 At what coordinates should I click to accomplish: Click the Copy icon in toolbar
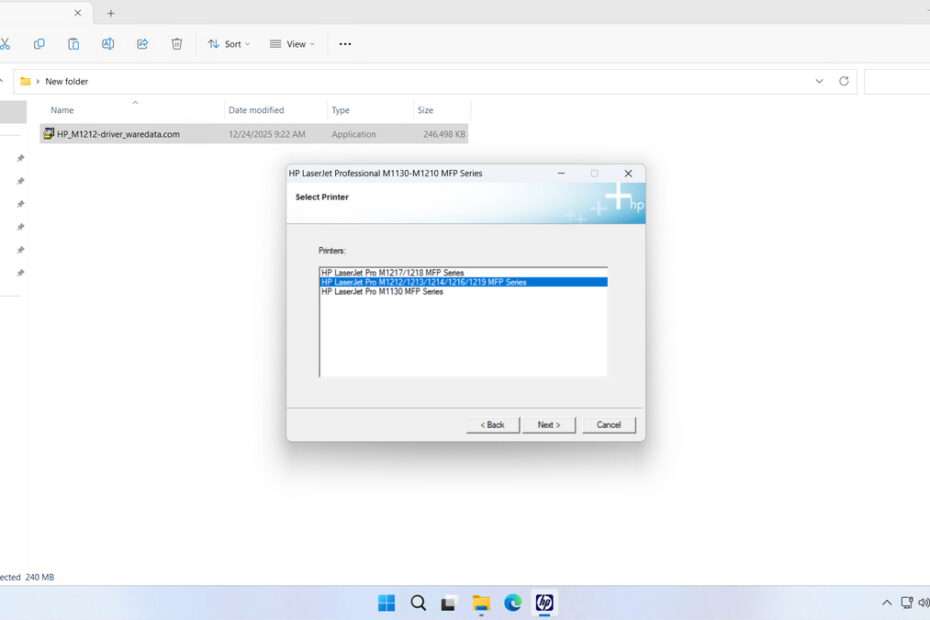click(x=39, y=44)
